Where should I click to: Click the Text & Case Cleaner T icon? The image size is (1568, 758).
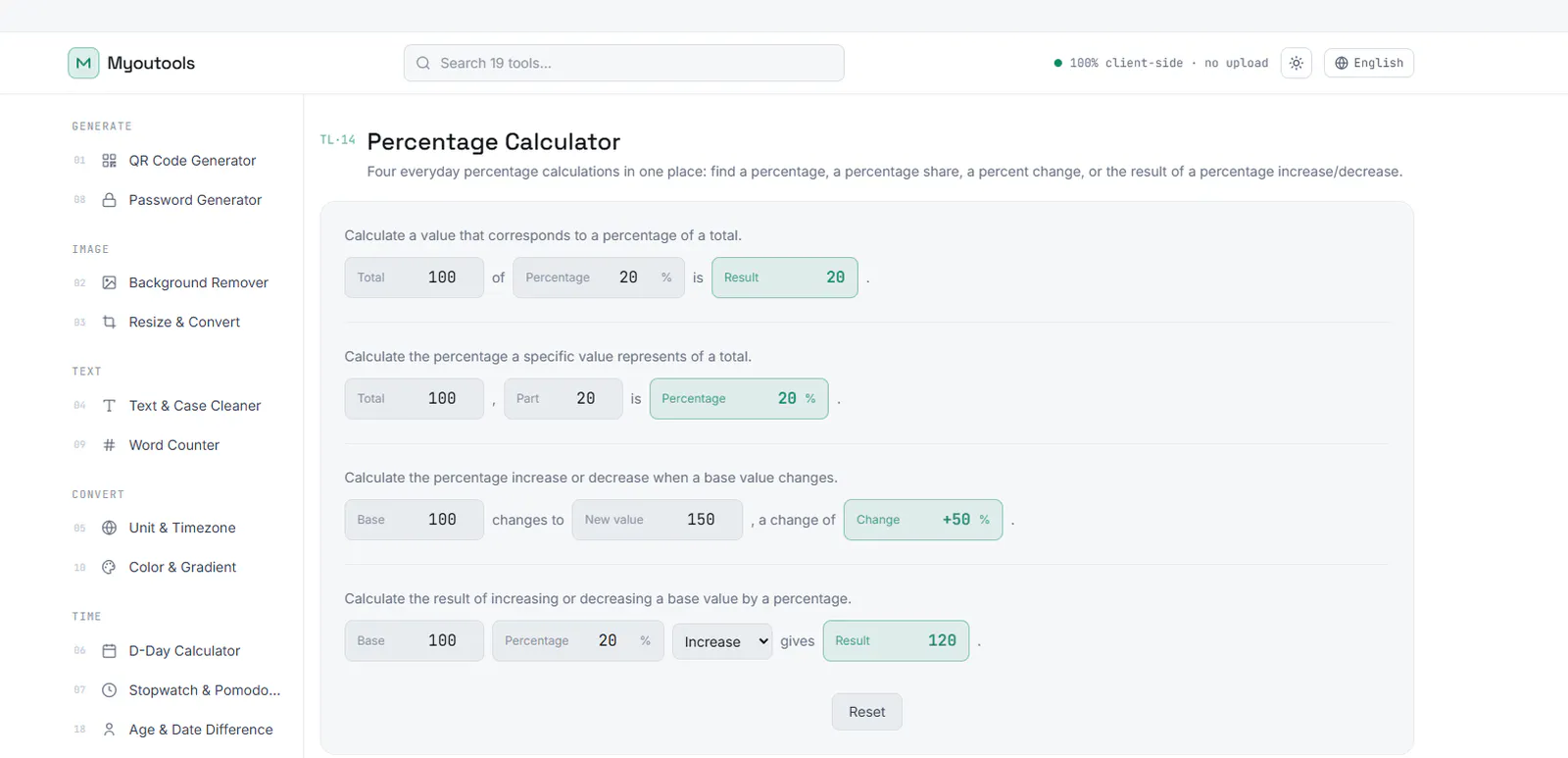pyautogui.click(x=110, y=406)
